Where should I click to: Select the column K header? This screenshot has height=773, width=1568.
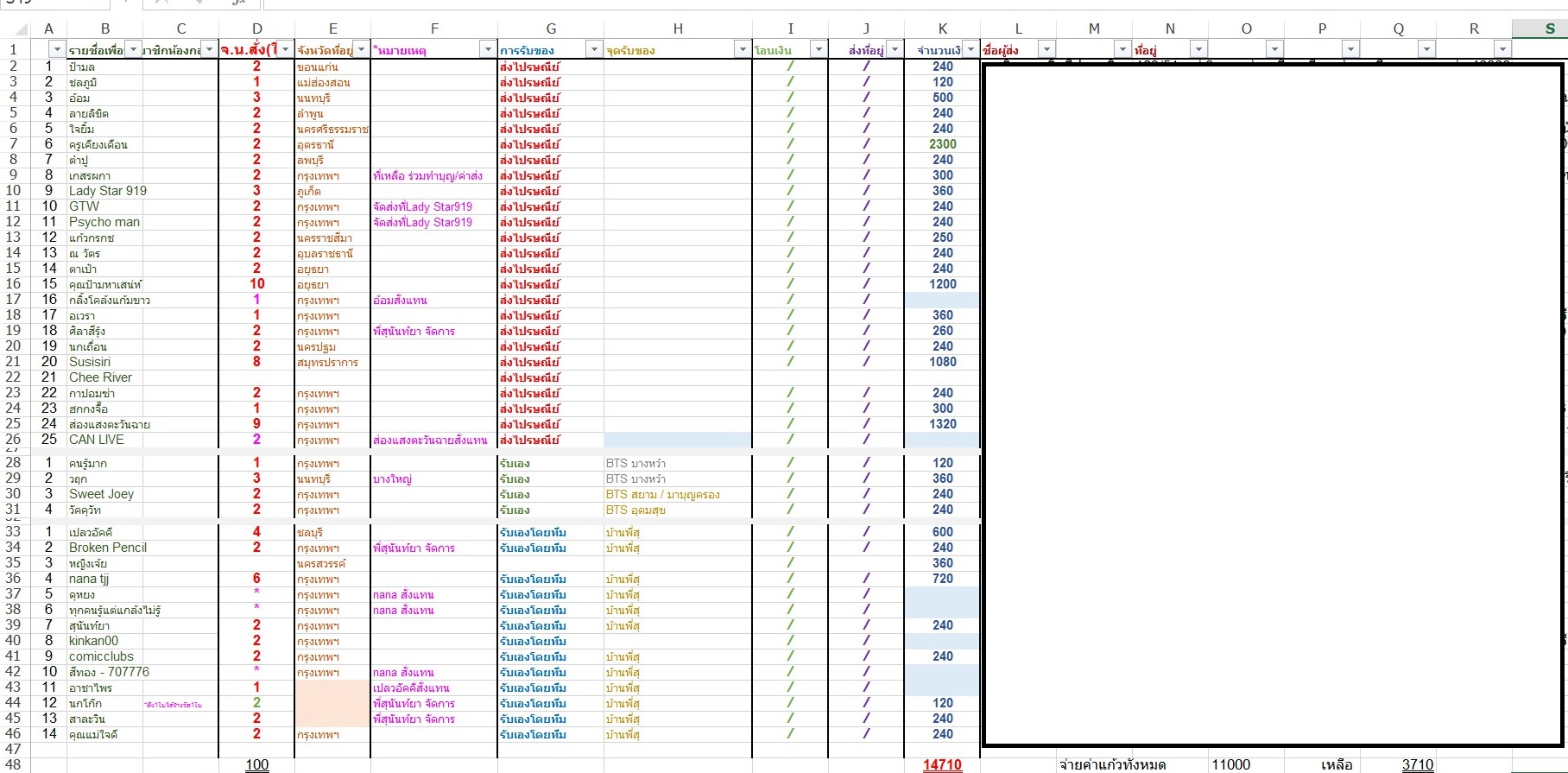click(942, 29)
